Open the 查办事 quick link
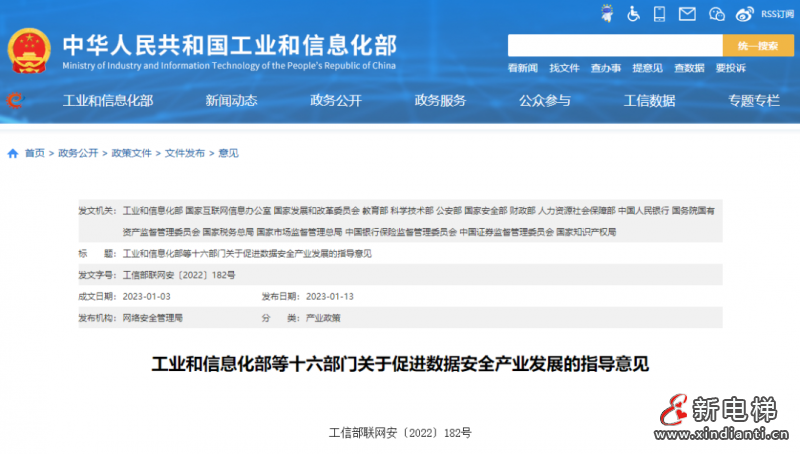800x454 pixels. pos(606,68)
